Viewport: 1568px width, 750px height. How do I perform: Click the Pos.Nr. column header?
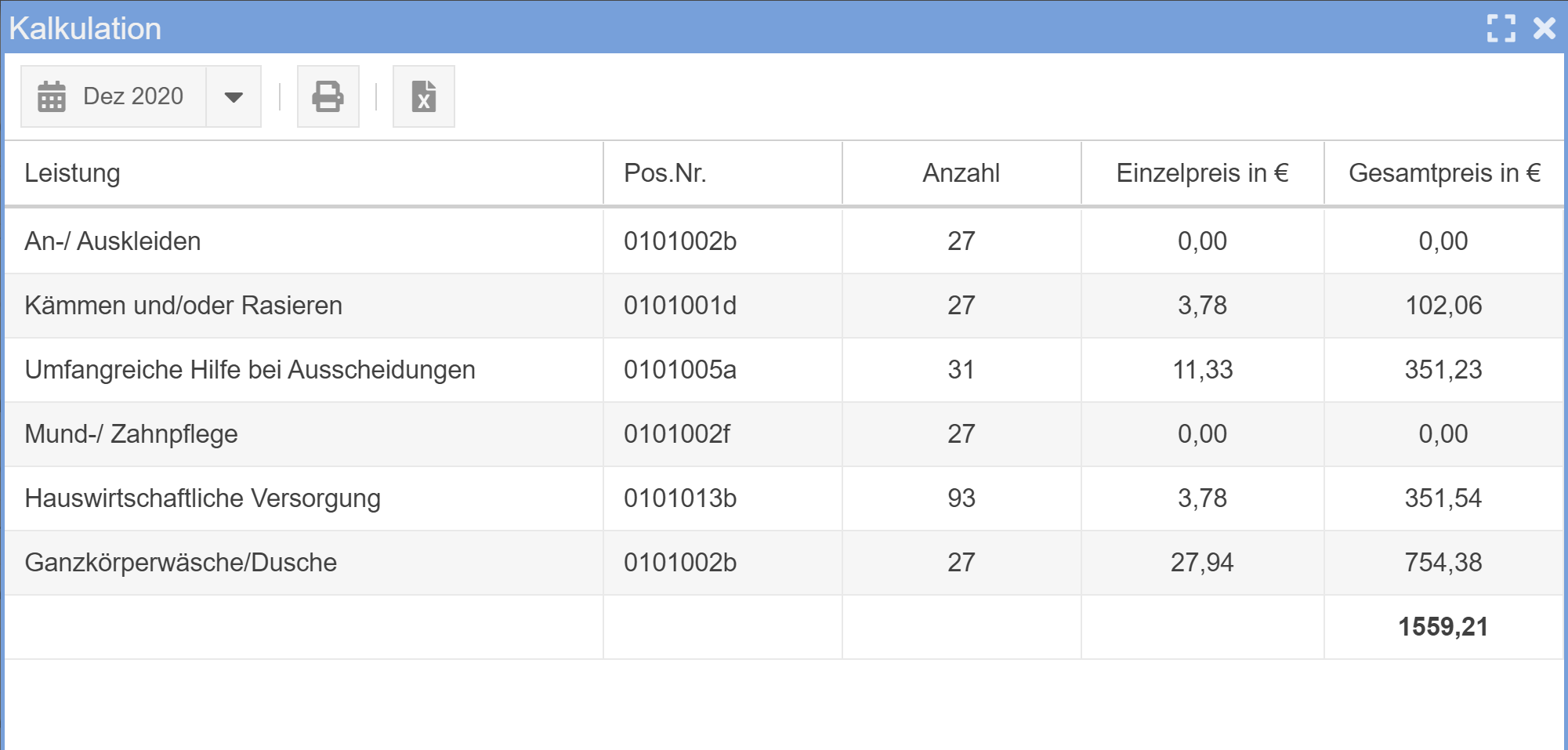point(664,173)
